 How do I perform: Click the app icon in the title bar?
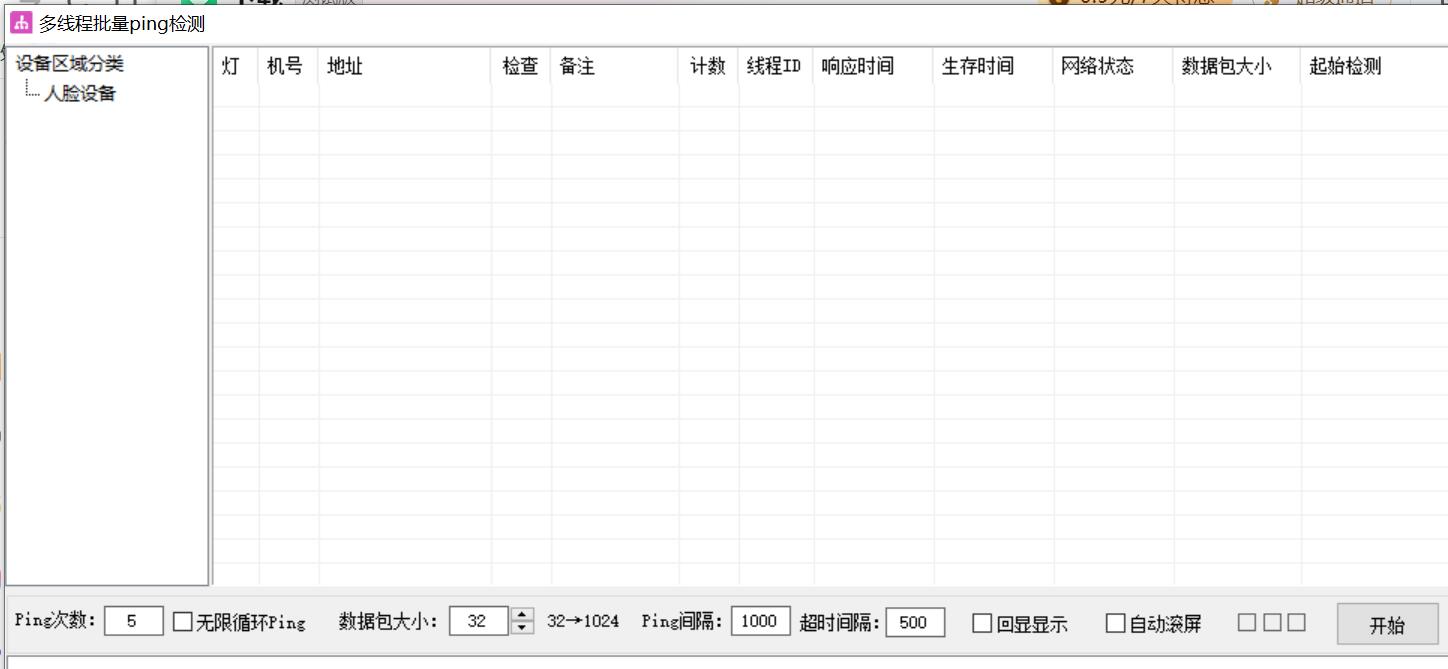[x=21, y=23]
